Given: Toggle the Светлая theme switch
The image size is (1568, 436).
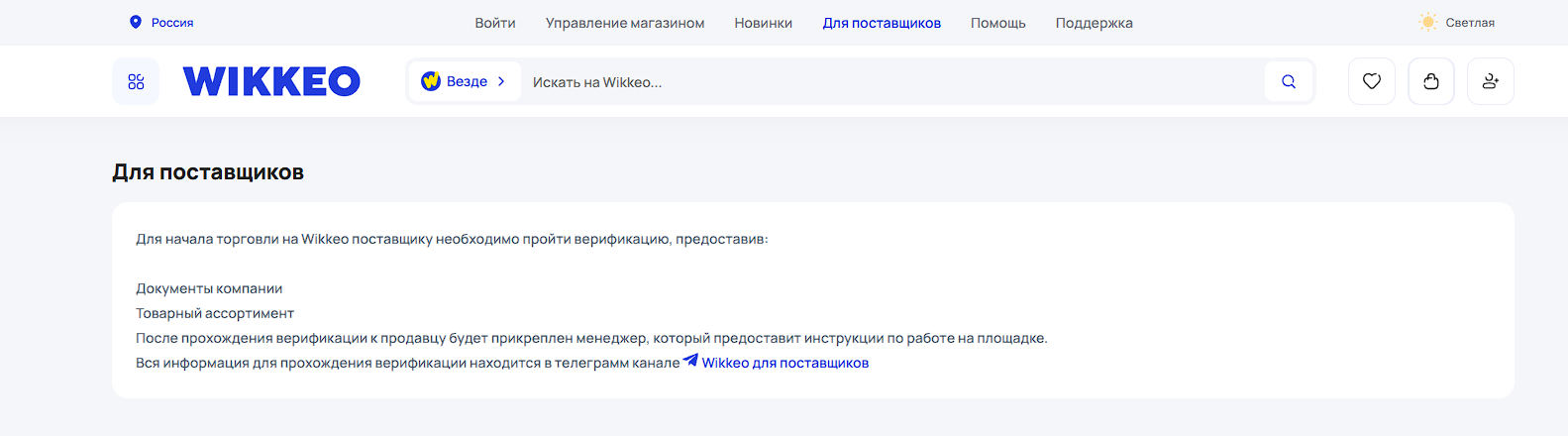Looking at the screenshot, I should (1457, 22).
